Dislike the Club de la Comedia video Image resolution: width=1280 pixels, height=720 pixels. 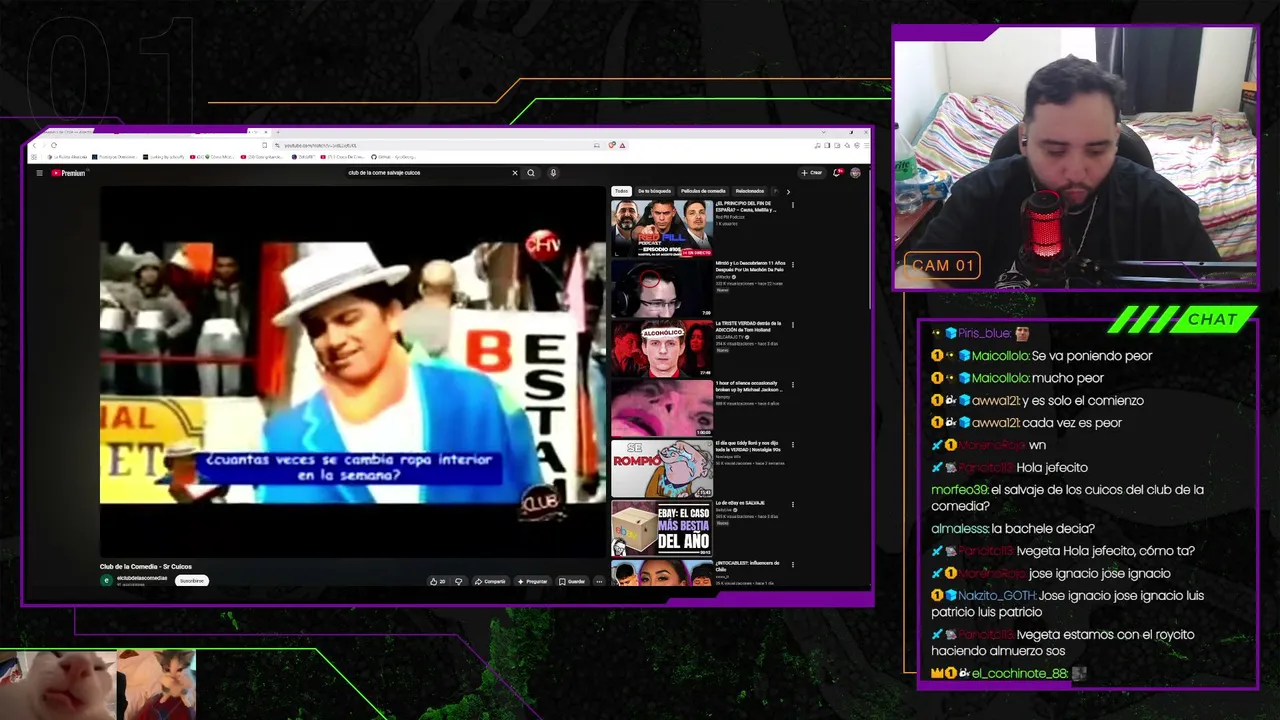pos(459,581)
